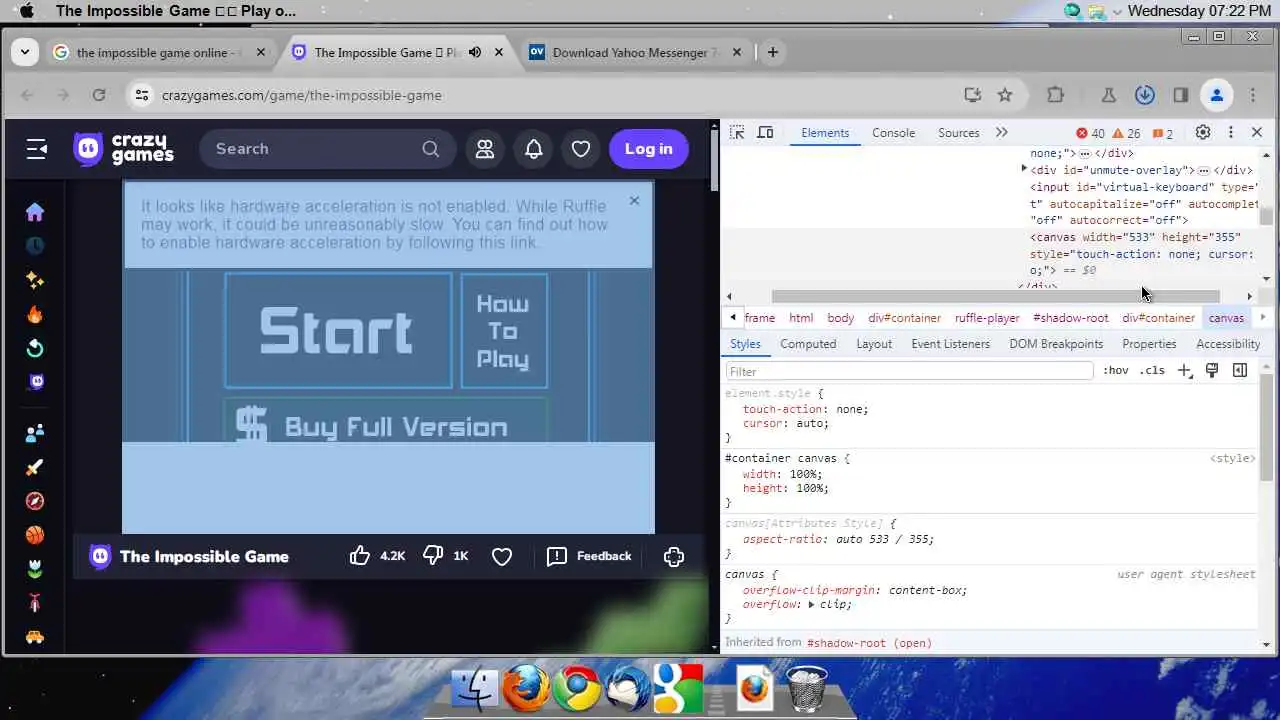Open the Computed styles tab

coord(808,344)
